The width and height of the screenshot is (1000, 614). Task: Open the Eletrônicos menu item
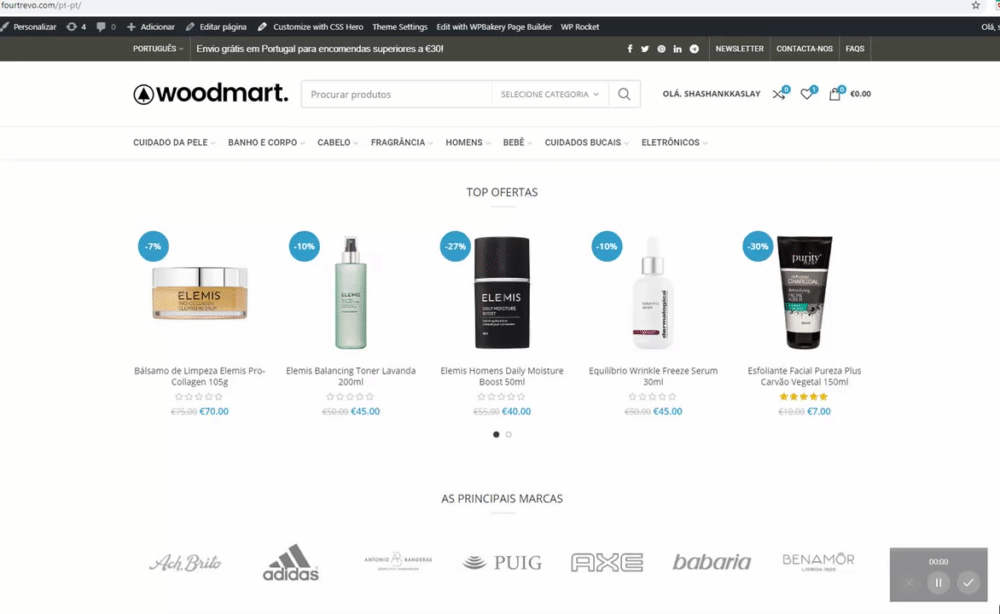coord(674,142)
